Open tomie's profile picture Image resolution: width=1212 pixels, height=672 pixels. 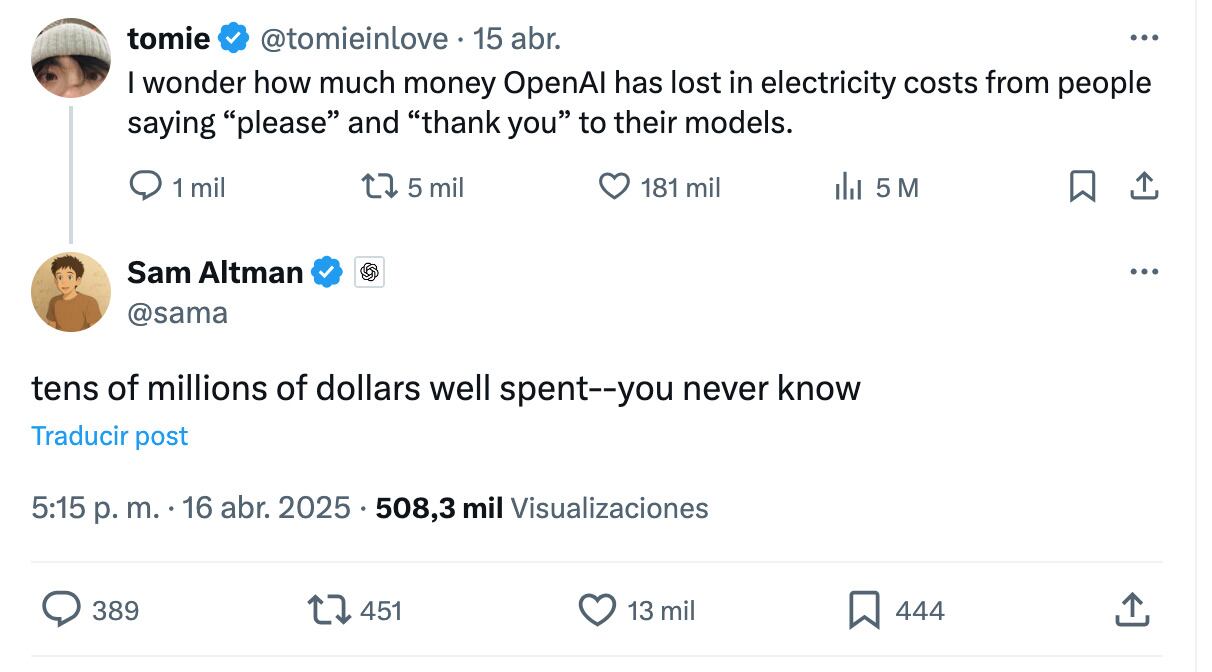point(70,57)
